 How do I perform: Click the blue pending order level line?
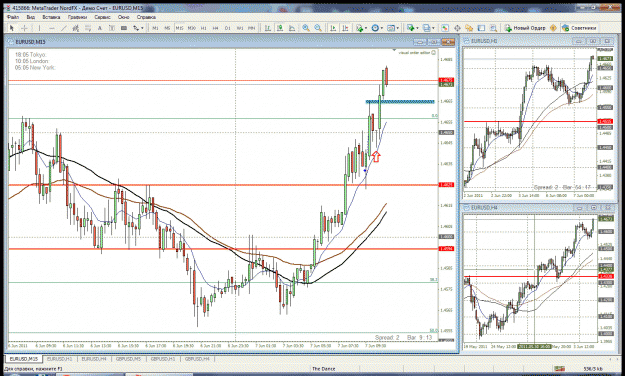(x=400, y=102)
